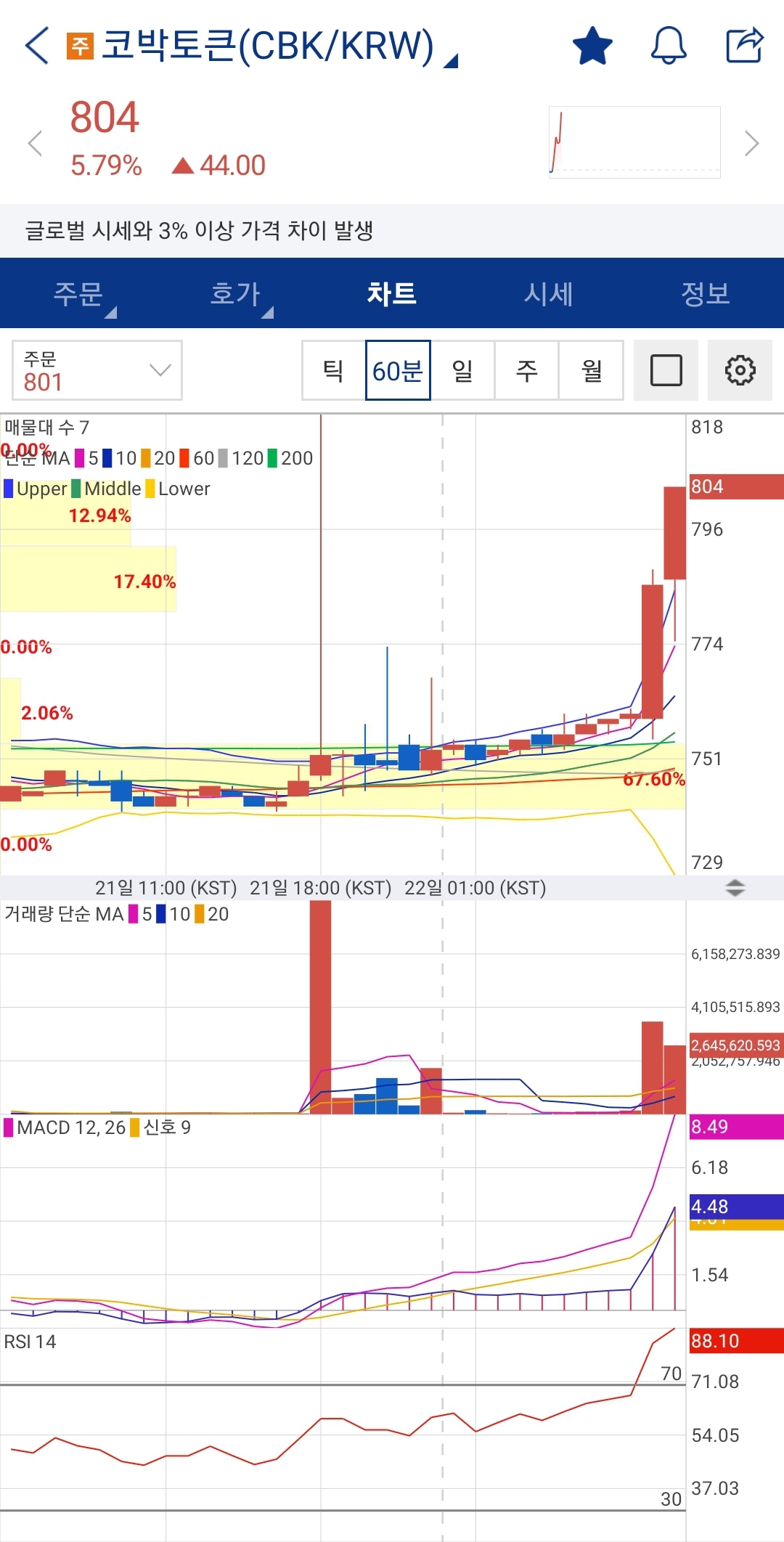The width and height of the screenshot is (784, 1542).
Task: Open the 주문 801 dropdown
Action: pos(97,370)
